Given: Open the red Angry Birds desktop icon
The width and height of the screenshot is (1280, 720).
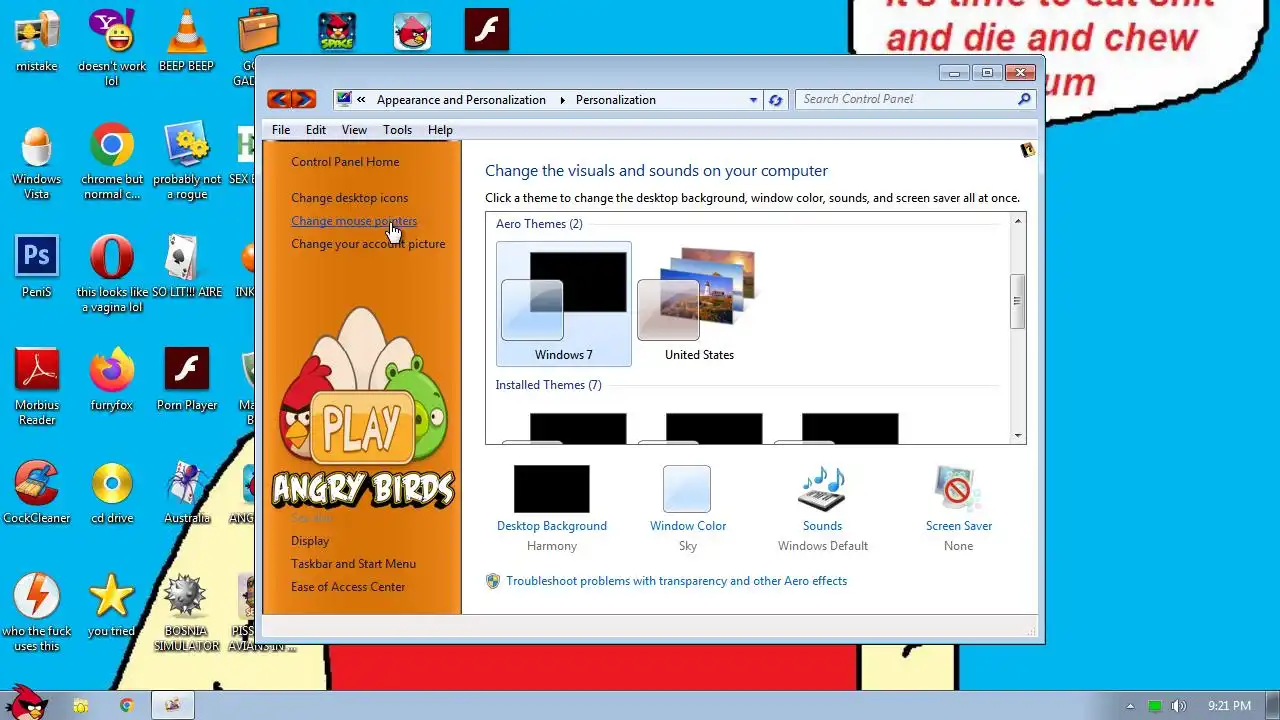Looking at the screenshot, I should click(x=412, y=31).
